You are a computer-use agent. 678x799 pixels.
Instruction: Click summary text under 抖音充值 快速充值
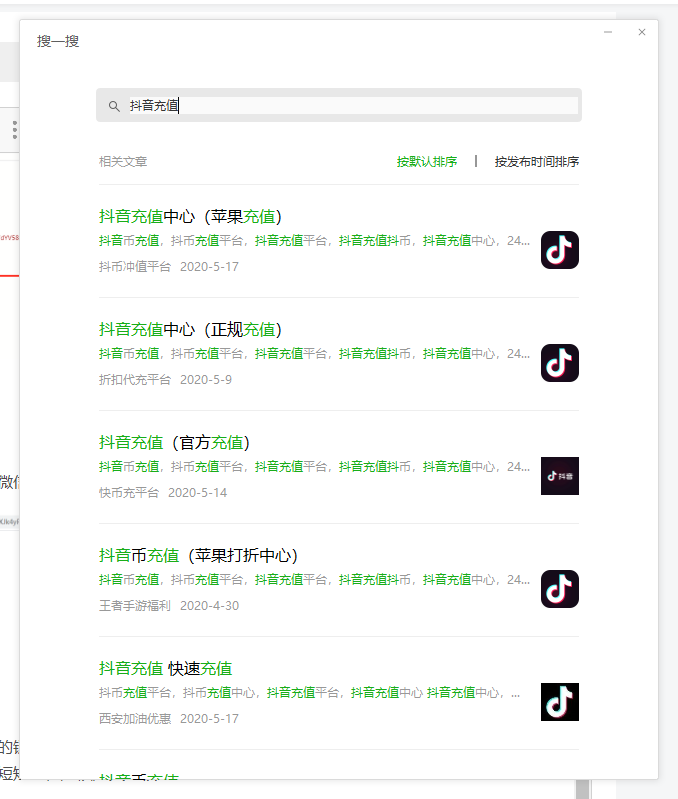point(309,693)
